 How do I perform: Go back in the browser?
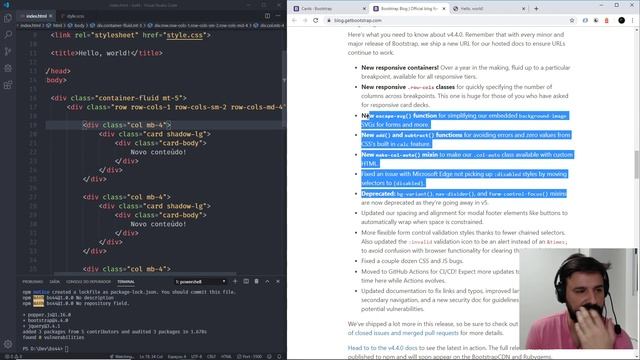tap(294, 20)
